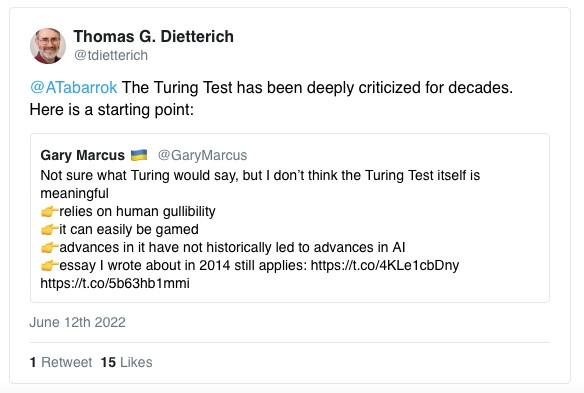Click the pointing-hand emoji before 'advances in it'

50,247
